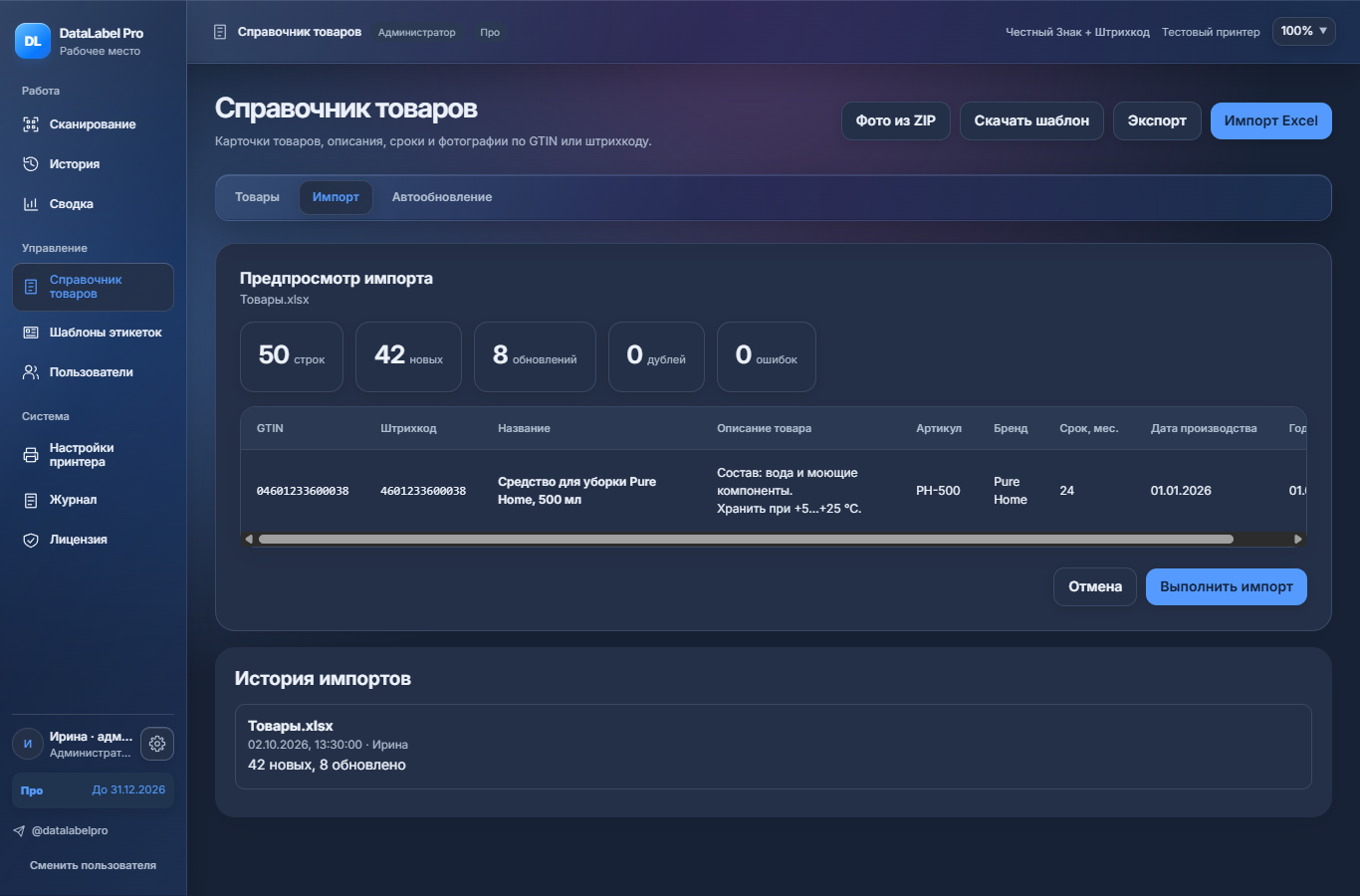Click the История clock icon
1360x896 pixels.
[x=31, y=164]
